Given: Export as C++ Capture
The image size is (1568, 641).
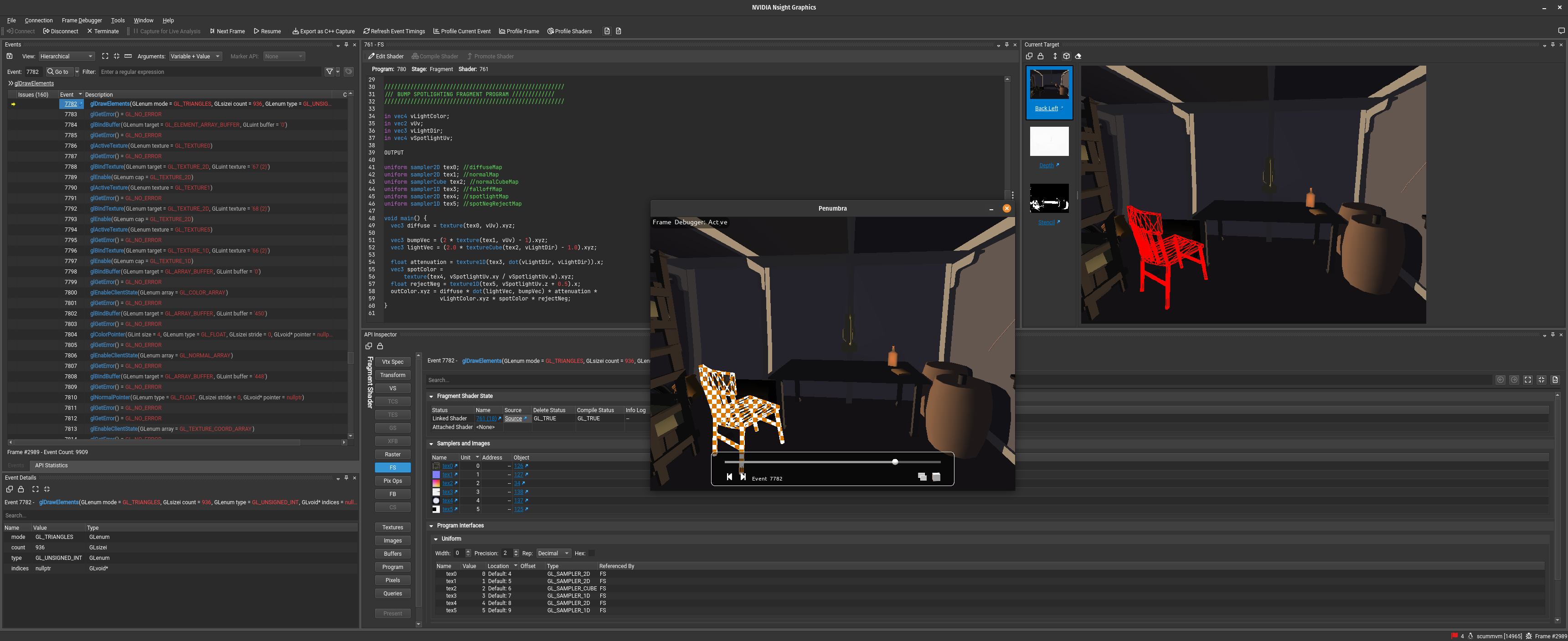Looking at the screenshot, I should (323, 31).
